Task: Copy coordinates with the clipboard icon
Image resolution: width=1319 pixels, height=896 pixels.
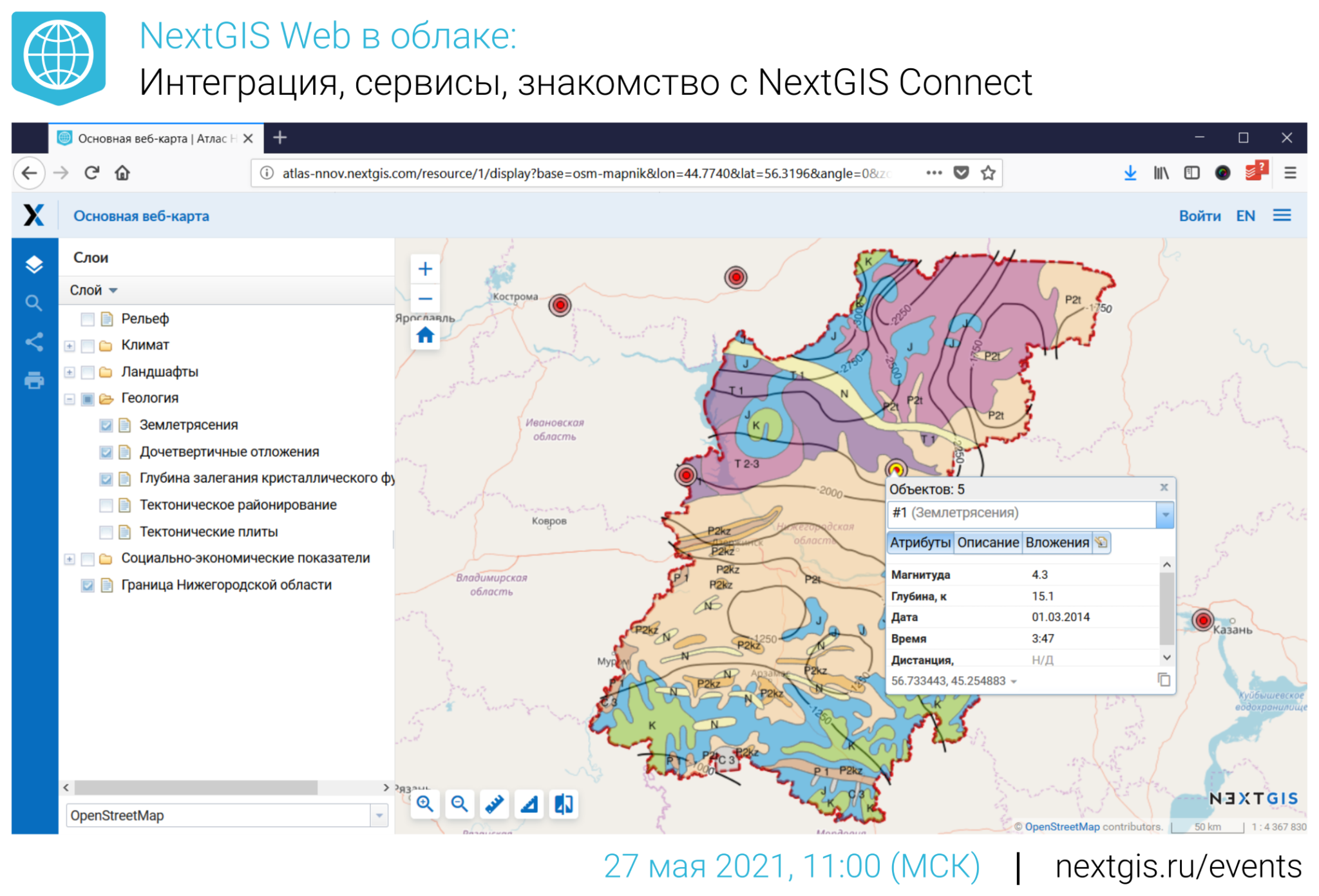Action: point(1163,680)
